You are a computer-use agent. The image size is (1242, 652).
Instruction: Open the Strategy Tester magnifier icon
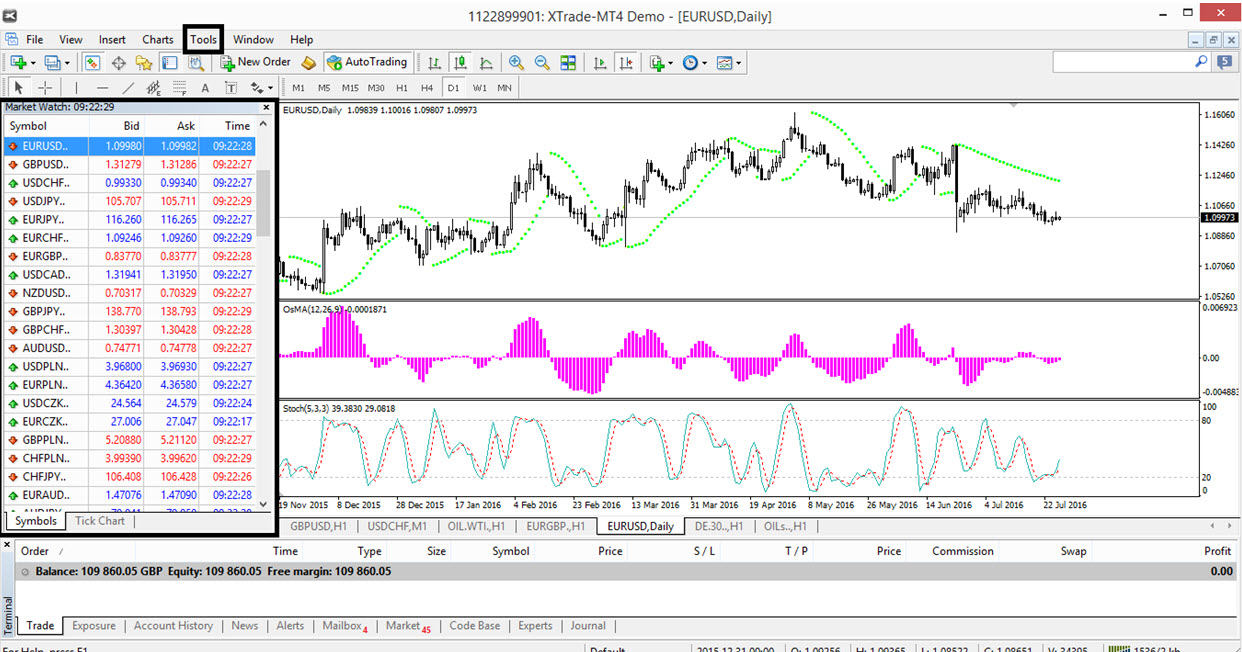coord(196,63)
